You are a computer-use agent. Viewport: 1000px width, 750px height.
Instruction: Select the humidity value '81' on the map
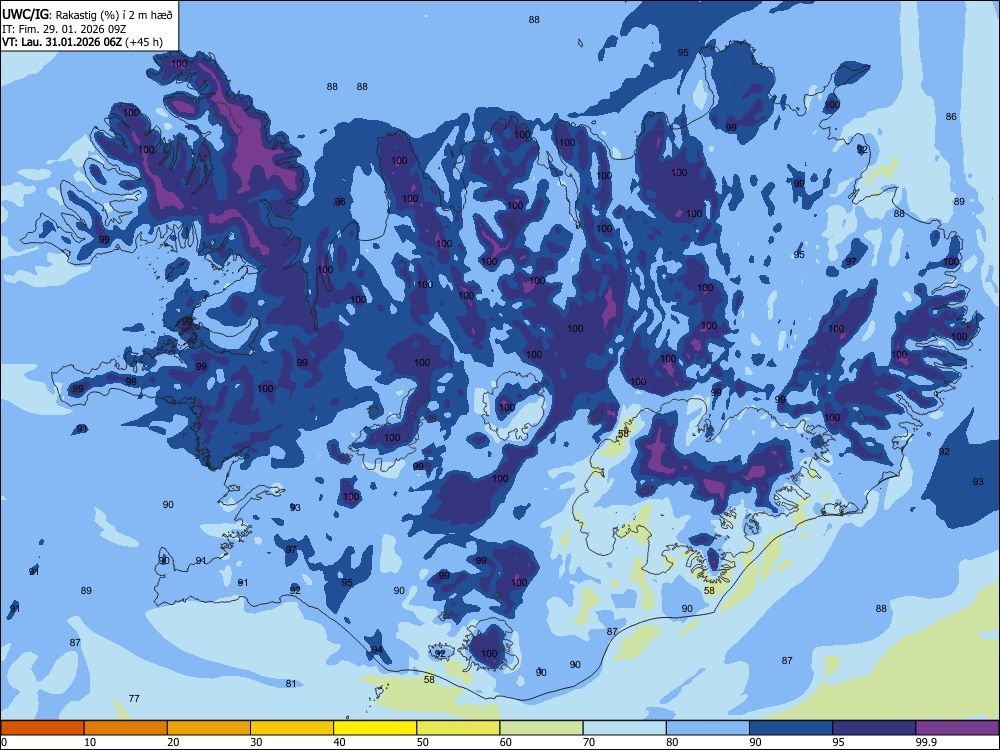click(x=291, y=683)
